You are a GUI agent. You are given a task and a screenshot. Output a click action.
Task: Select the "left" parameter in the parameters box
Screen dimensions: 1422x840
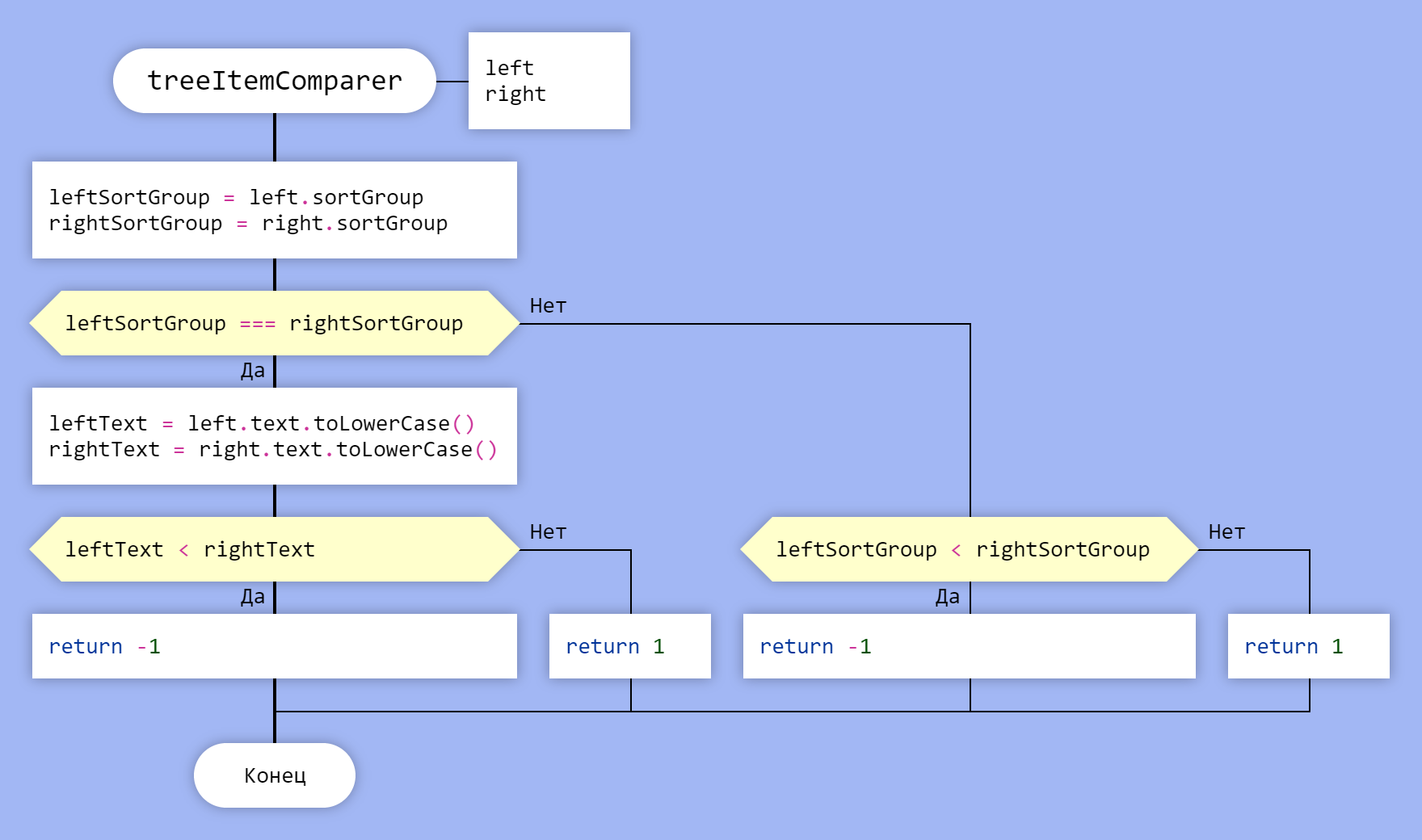click(509, 69)
